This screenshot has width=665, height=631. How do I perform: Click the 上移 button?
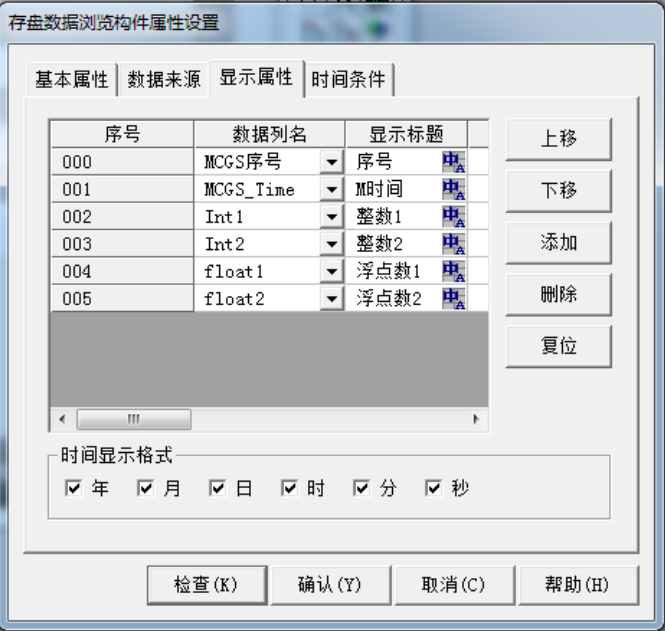click(559, 140)
